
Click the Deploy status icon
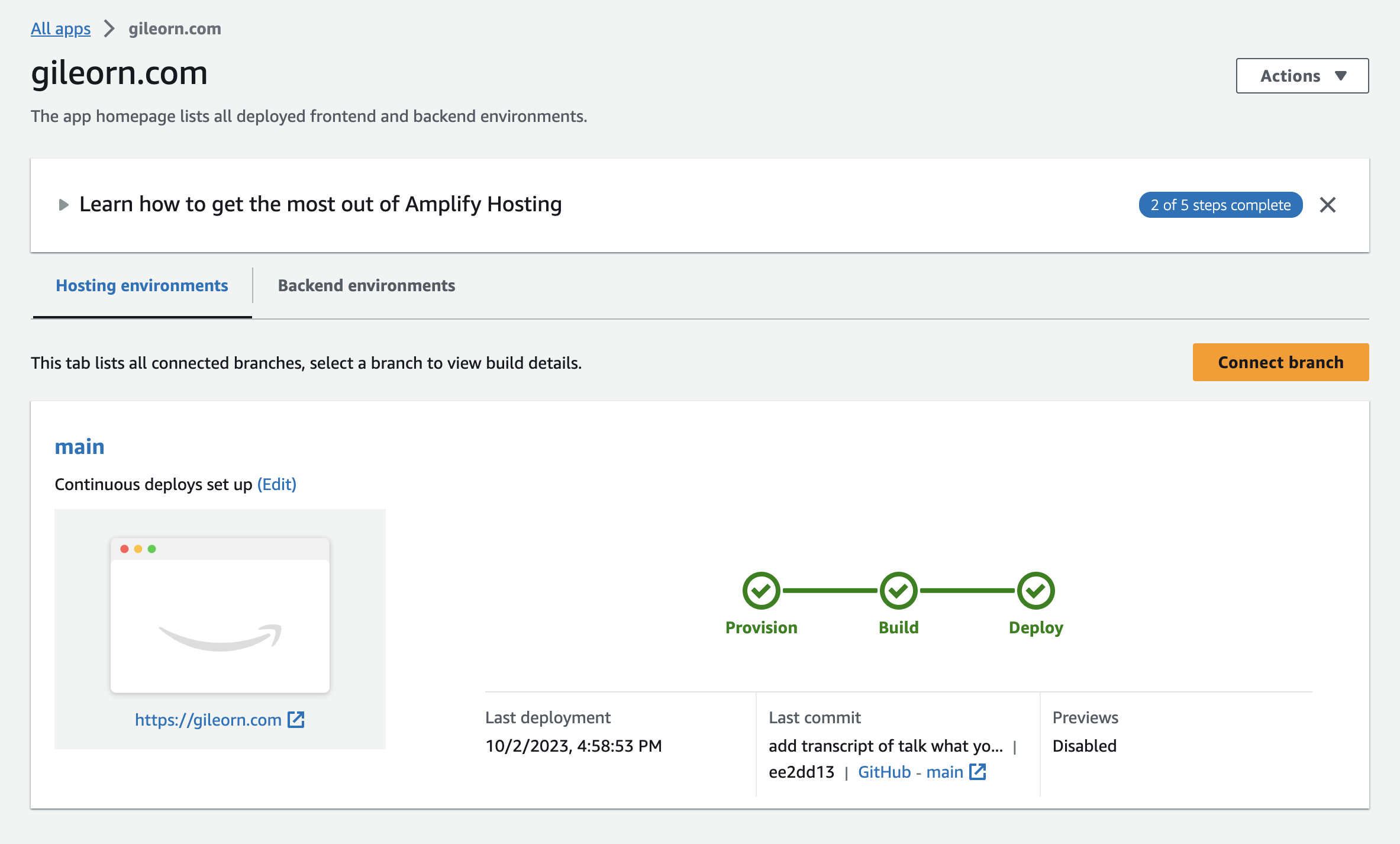click(1035, 591)
